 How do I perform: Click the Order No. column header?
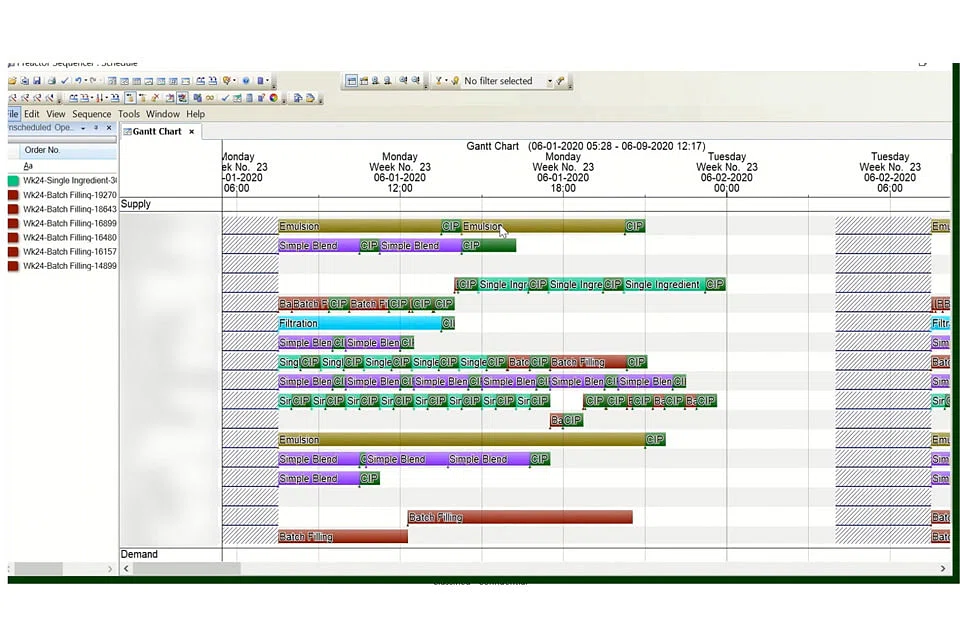(x=43, y=150)
